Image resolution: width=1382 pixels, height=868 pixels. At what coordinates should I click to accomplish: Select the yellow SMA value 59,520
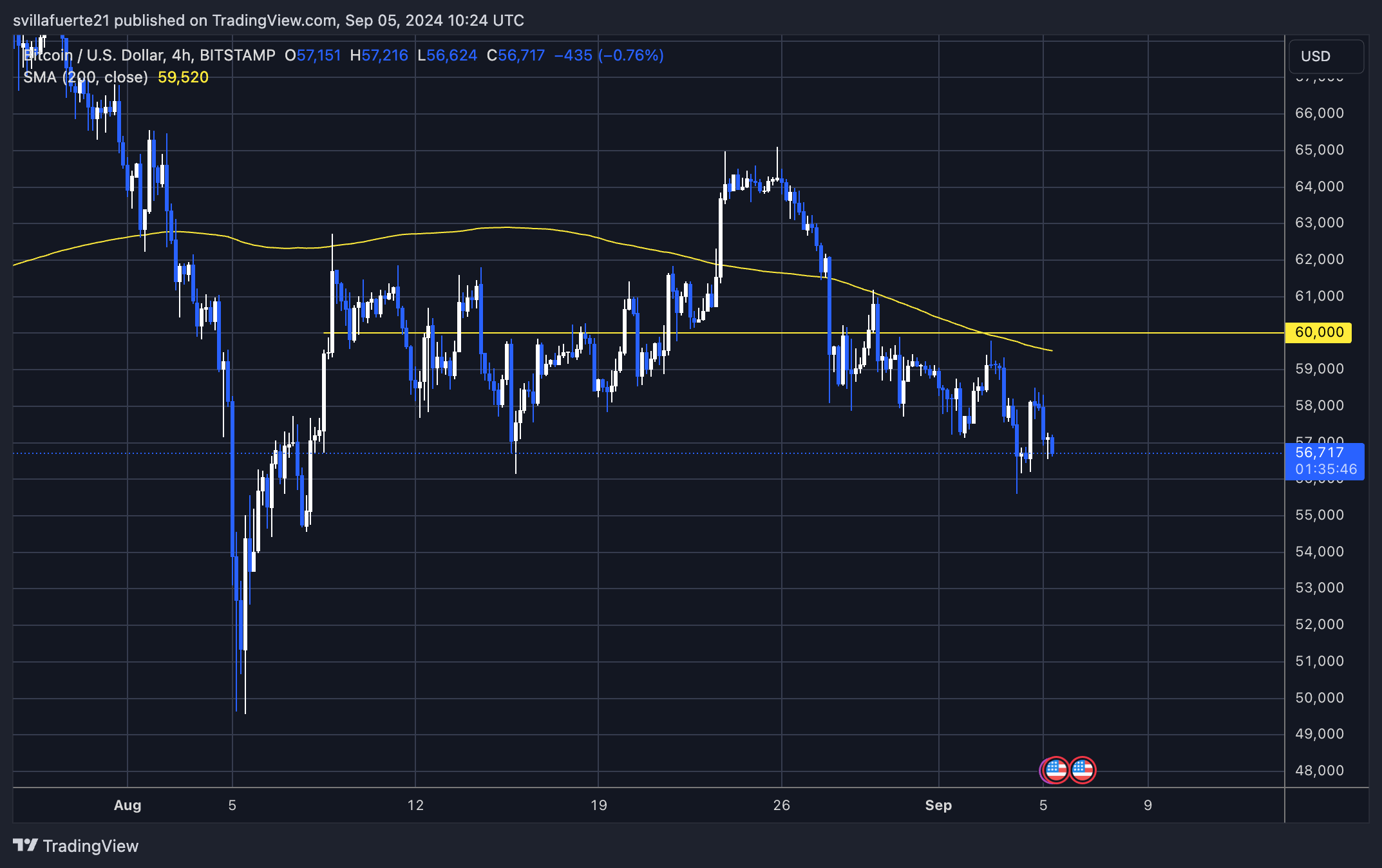(182, 77)
